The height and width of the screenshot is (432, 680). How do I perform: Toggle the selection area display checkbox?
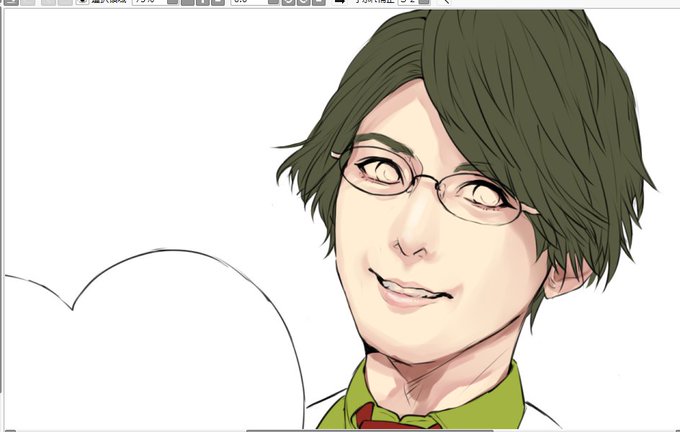82,1
